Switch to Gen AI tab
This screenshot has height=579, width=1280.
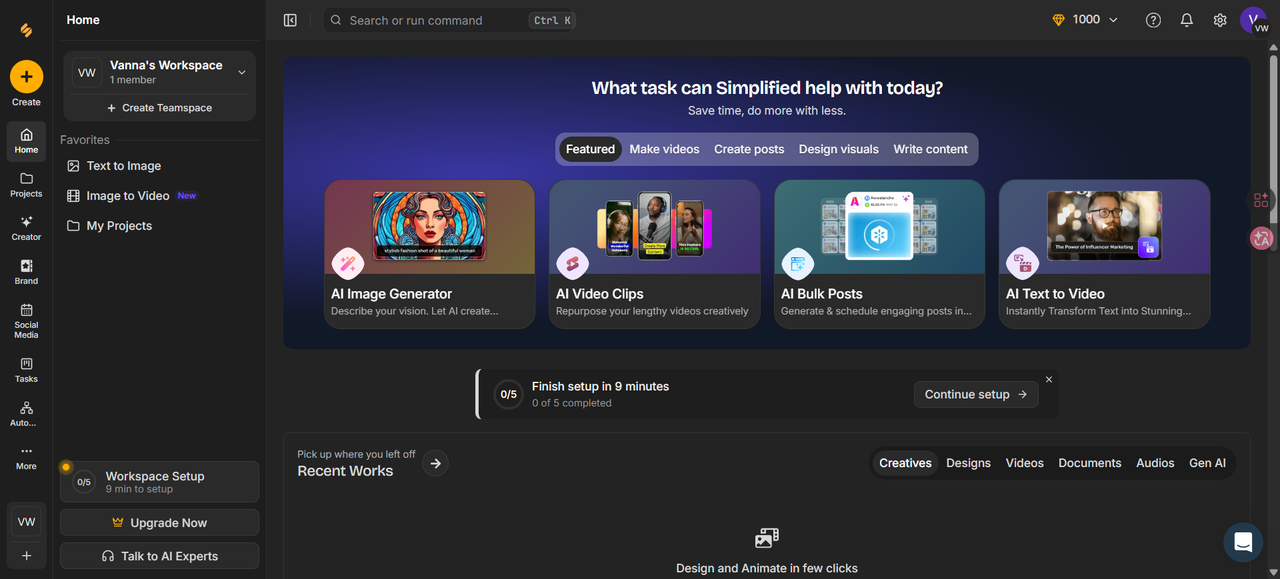tap(1207, 463)
